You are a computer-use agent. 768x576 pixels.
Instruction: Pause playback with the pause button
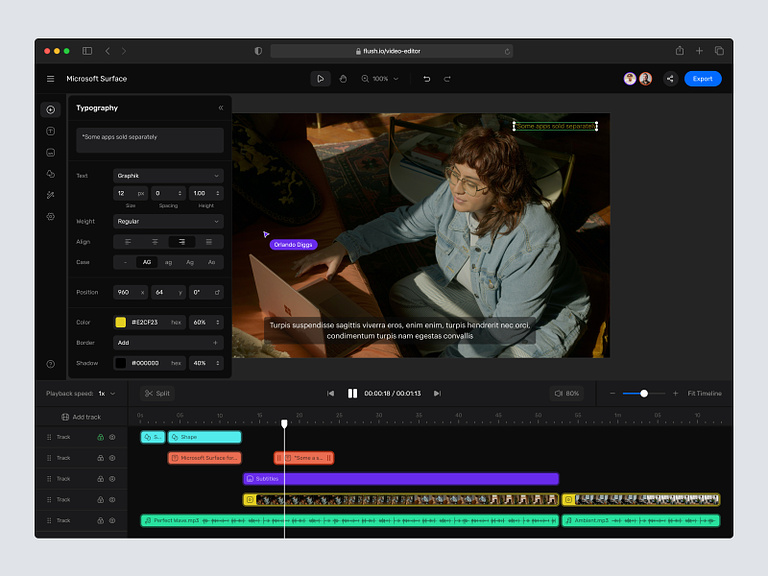pyautogui.click(x=352, y=394)
